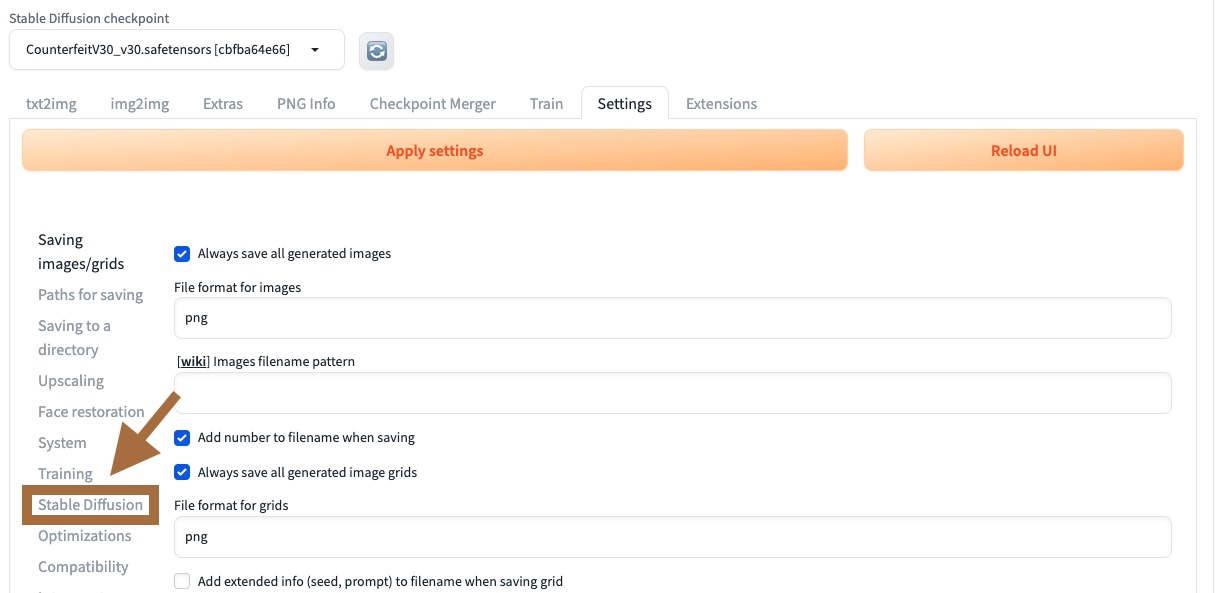Go to Face restoration settings section

[x=91, y=412]
